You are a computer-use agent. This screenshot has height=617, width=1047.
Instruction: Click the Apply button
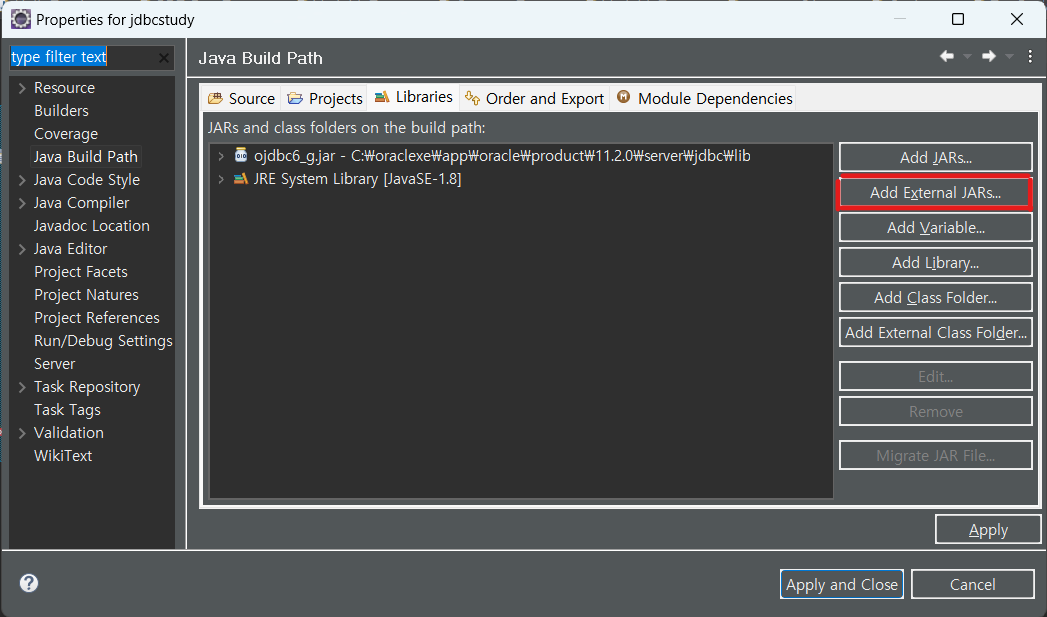click(988, 530)
